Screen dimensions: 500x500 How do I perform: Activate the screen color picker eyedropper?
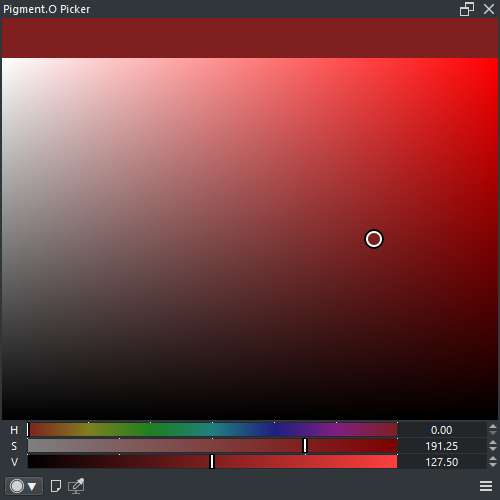click(x=76, y=486)
